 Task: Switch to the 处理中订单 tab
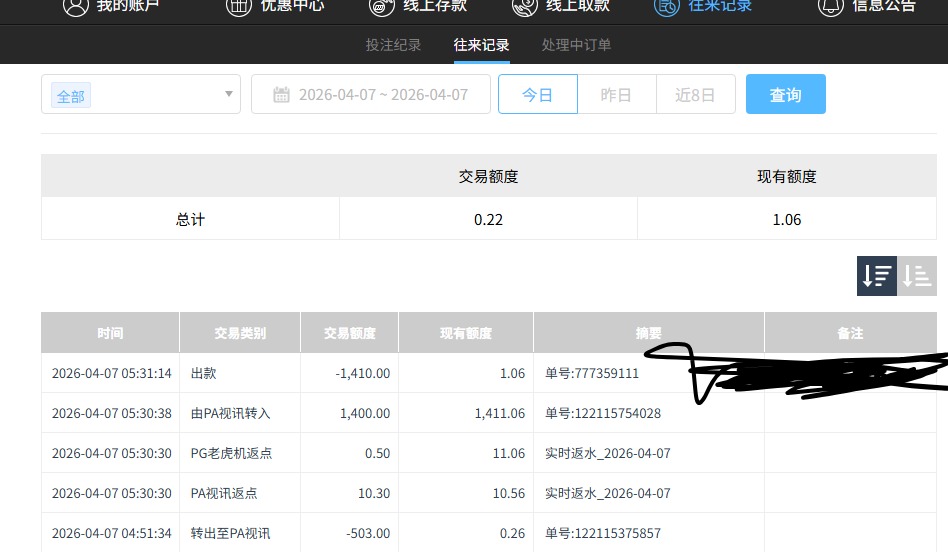coord(576,45)
